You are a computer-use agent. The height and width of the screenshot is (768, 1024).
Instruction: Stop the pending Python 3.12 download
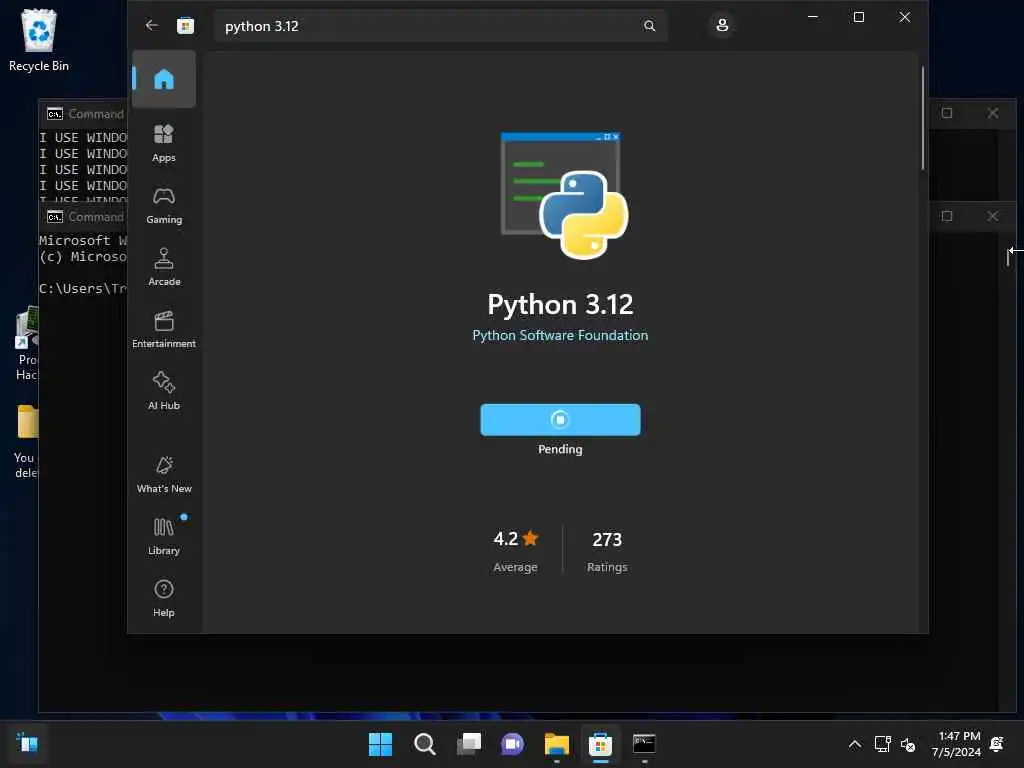pos(560,420)
